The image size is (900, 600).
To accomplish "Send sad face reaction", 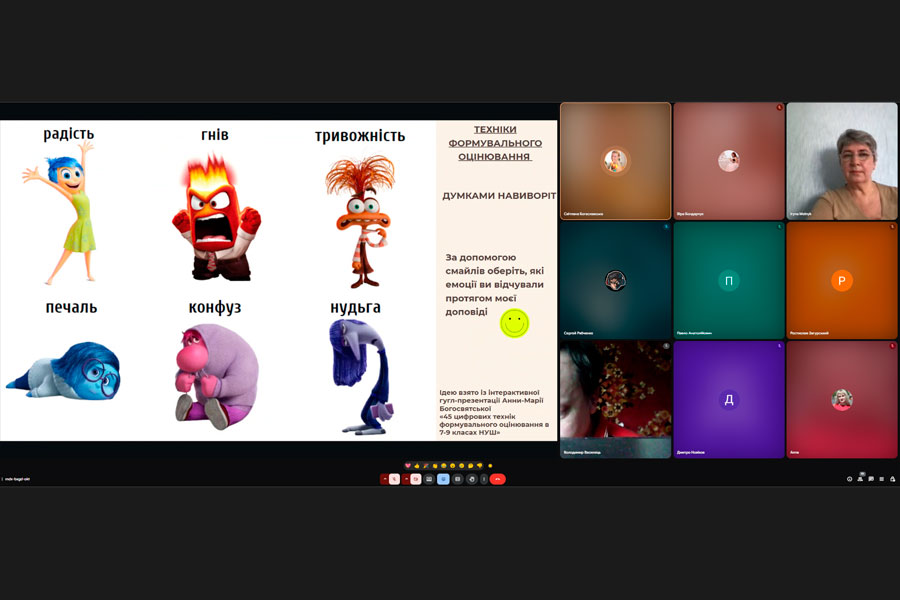I will [461, 466].
